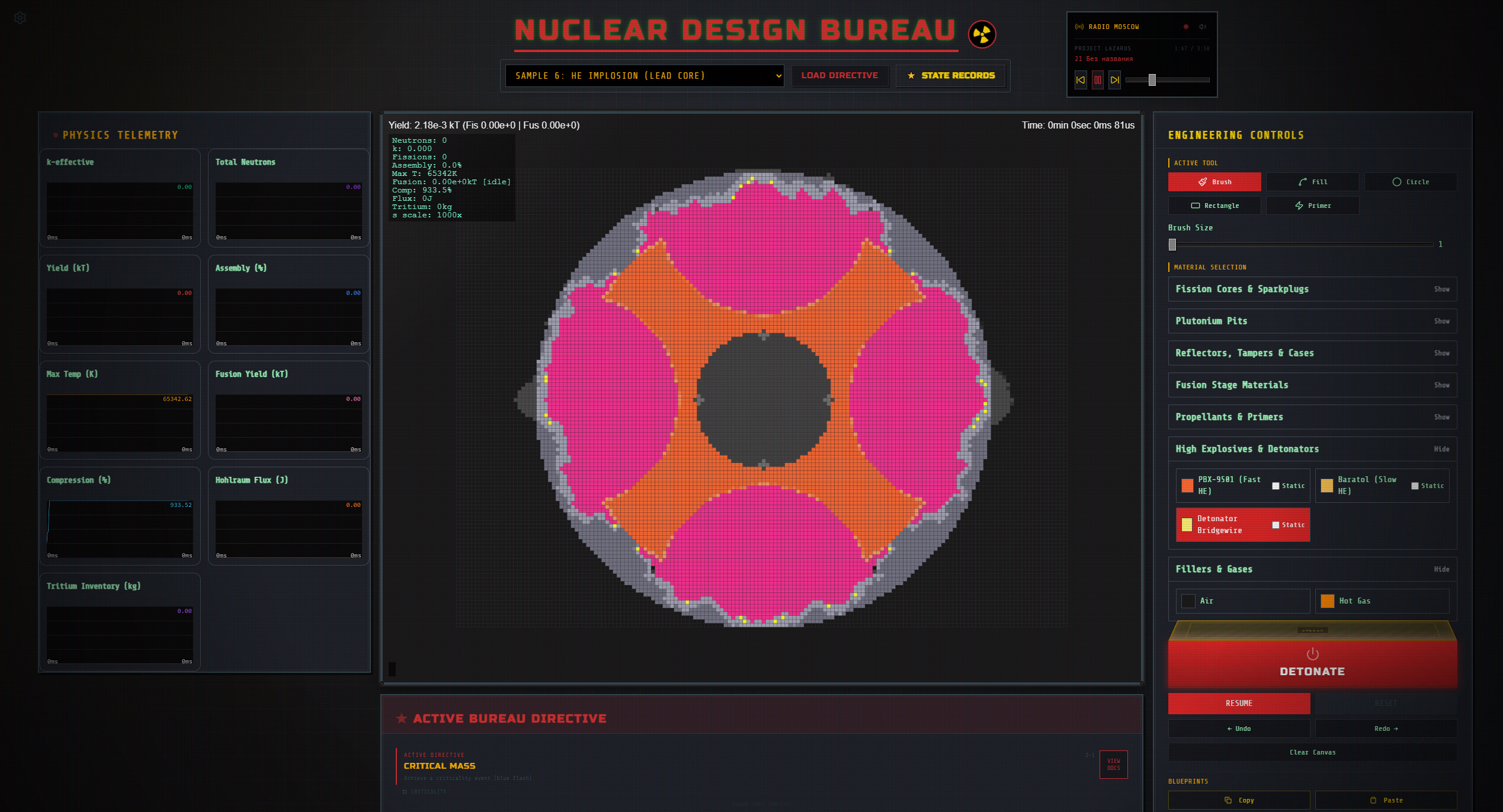
Task: Hide the Fillers & Gases section
Action: tap(1441, 569)
